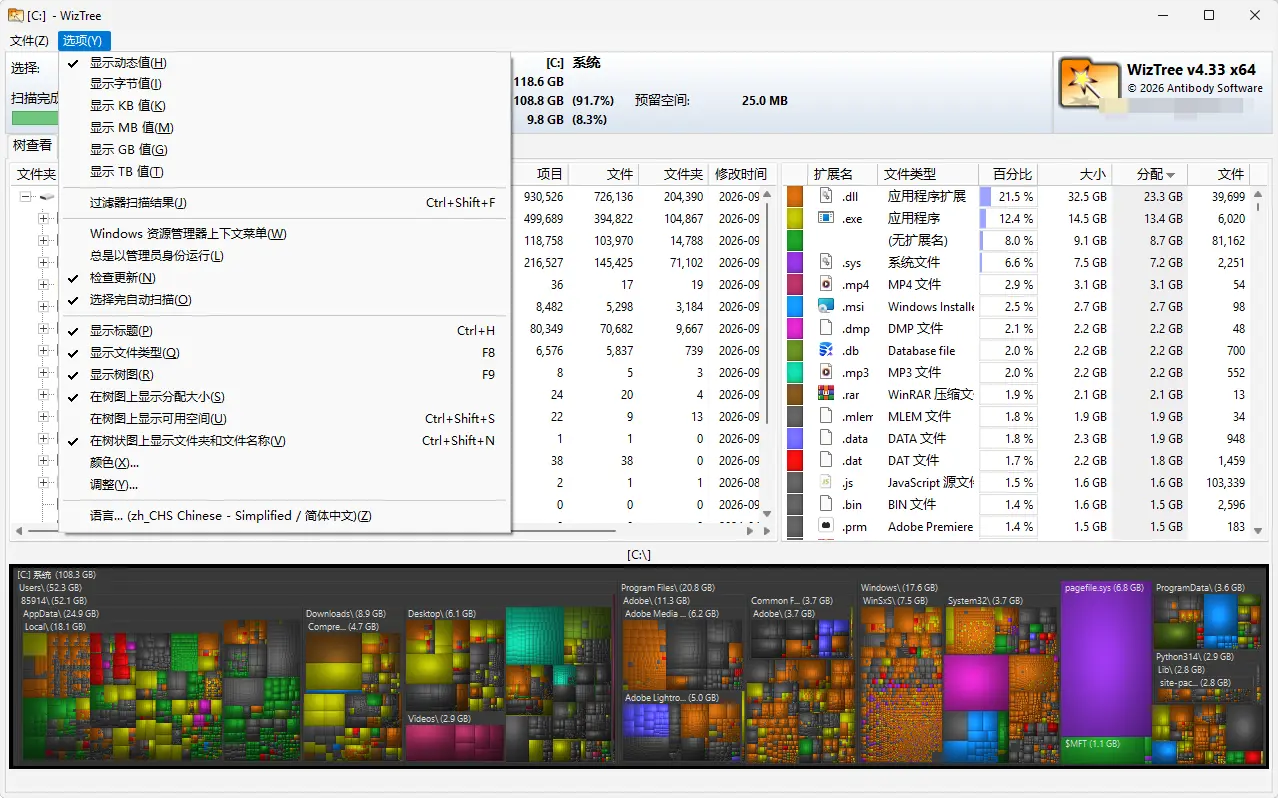This screenshot has height=798, width=1278.
Task: Open 颜色(X)... settings entry
Action: tap(285, 463)
